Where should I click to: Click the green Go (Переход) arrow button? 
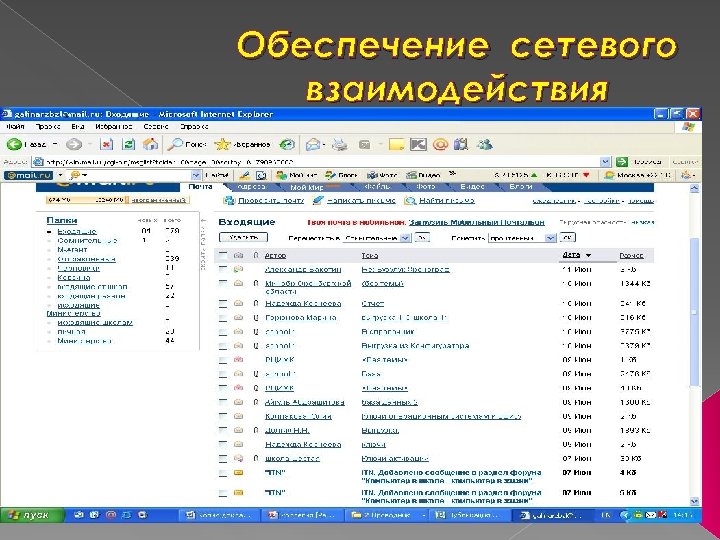click(x=622, y=162)
